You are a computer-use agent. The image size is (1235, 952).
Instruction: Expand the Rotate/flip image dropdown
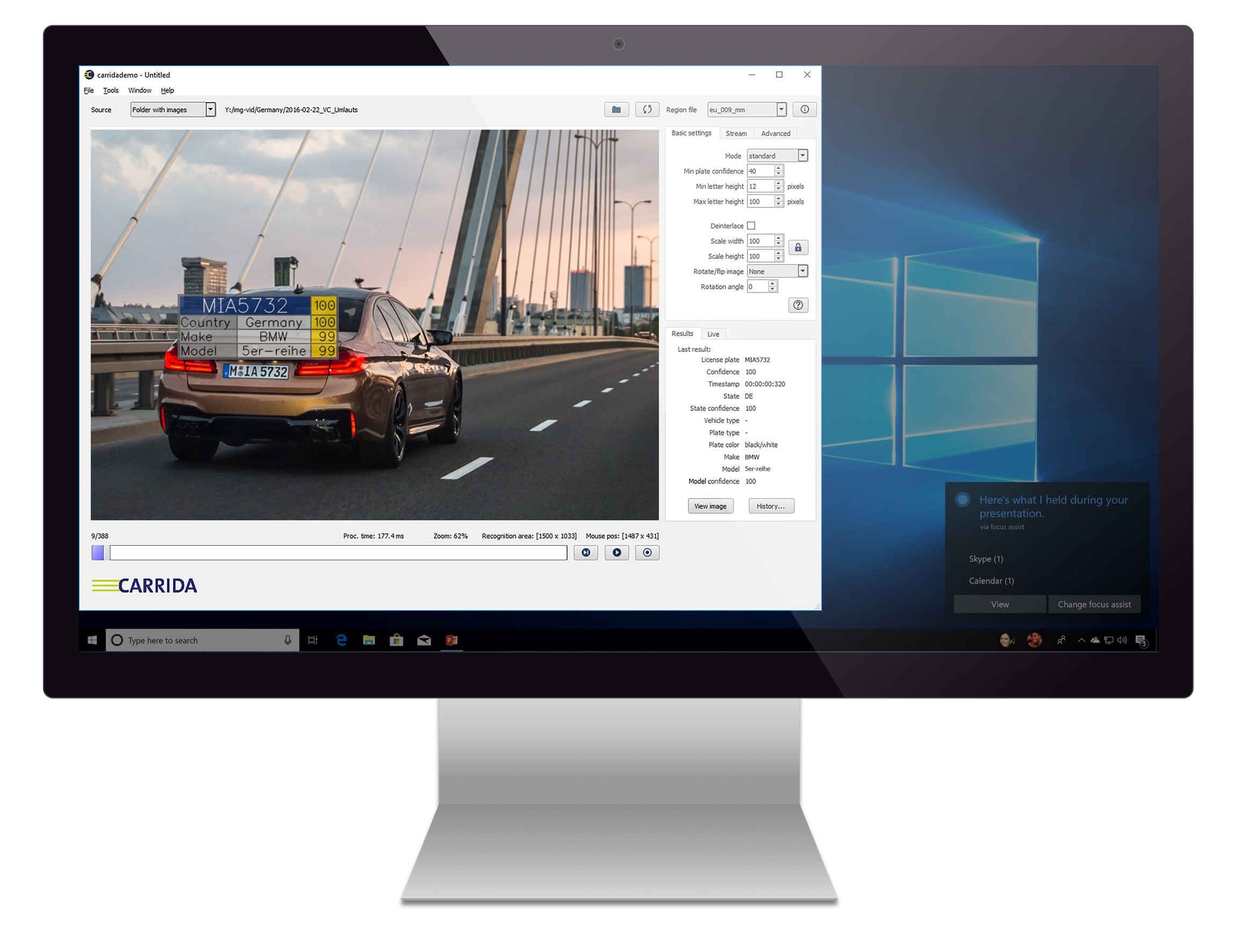[x=802, y=271]
